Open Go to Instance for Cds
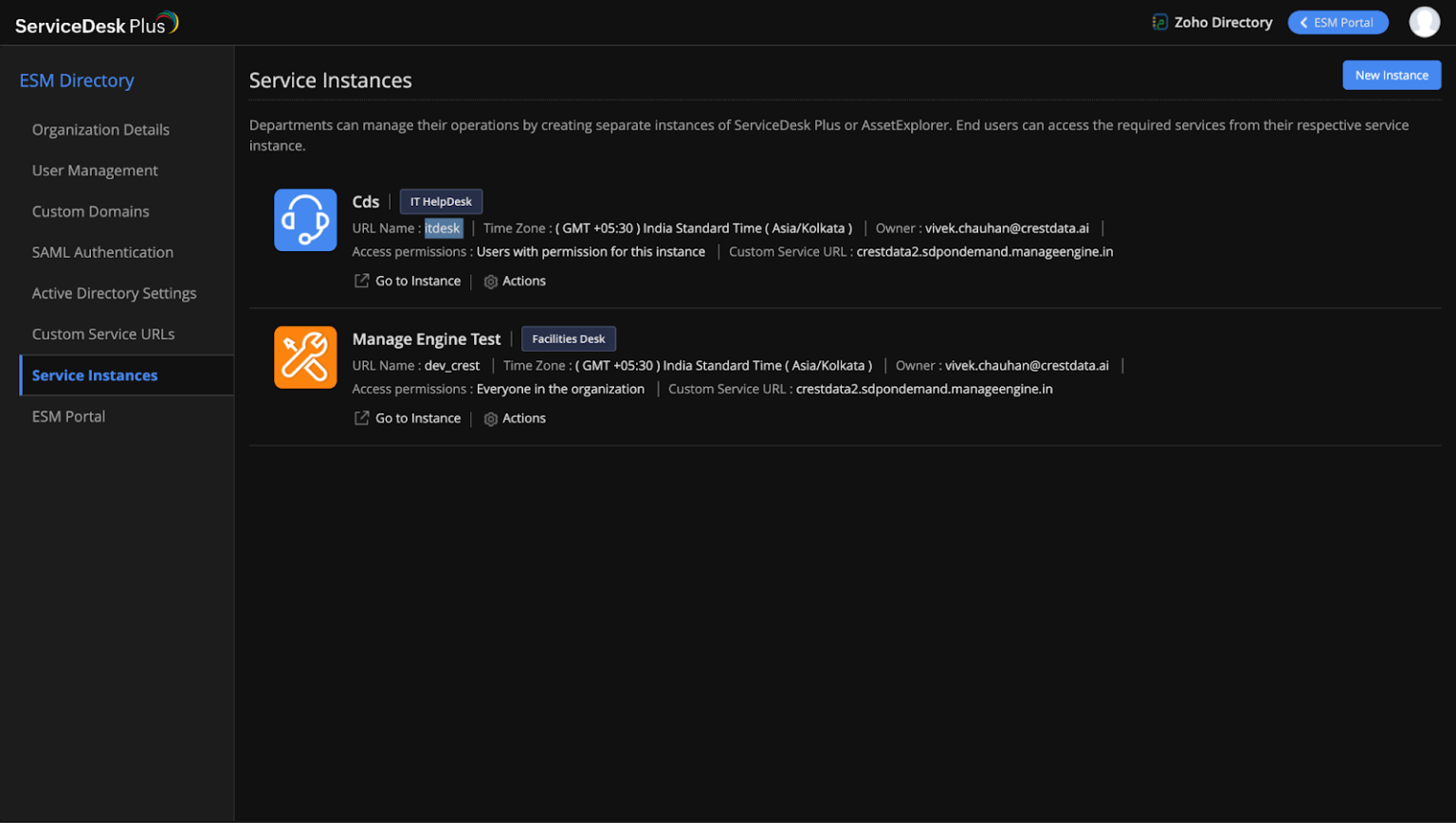 [419, 281]
